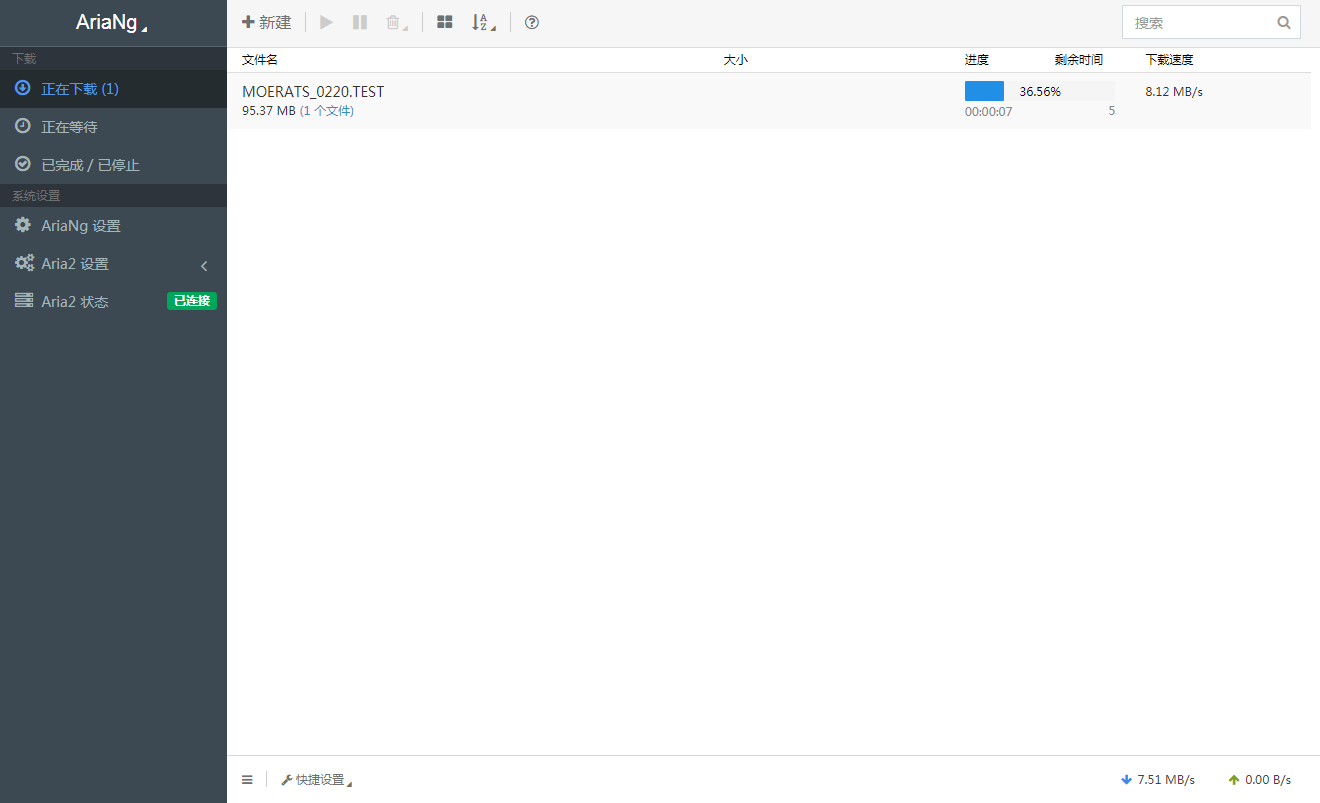Open the 1 个文件 link
Image resolution: width=1320 pixels, height=803 pixels.
[327, 111]
